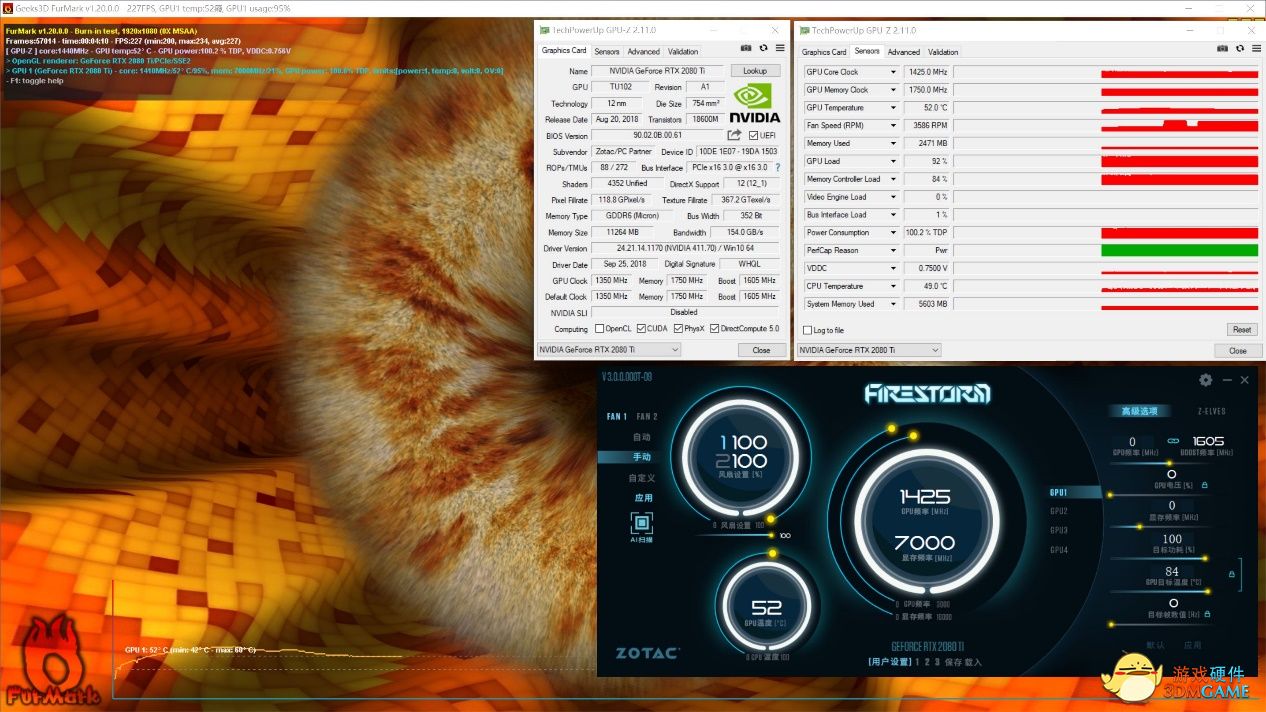Open the Fan Speed (RPM) sensor dropdown

point(893,126)
